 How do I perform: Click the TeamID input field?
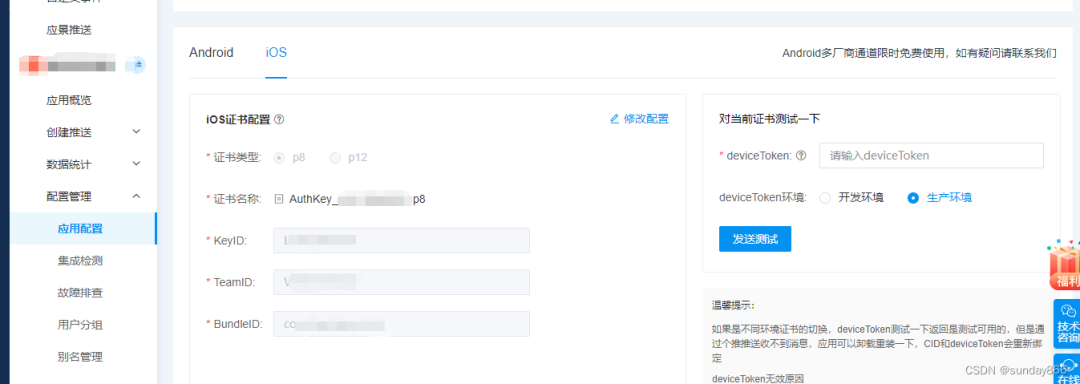point(402,282)
